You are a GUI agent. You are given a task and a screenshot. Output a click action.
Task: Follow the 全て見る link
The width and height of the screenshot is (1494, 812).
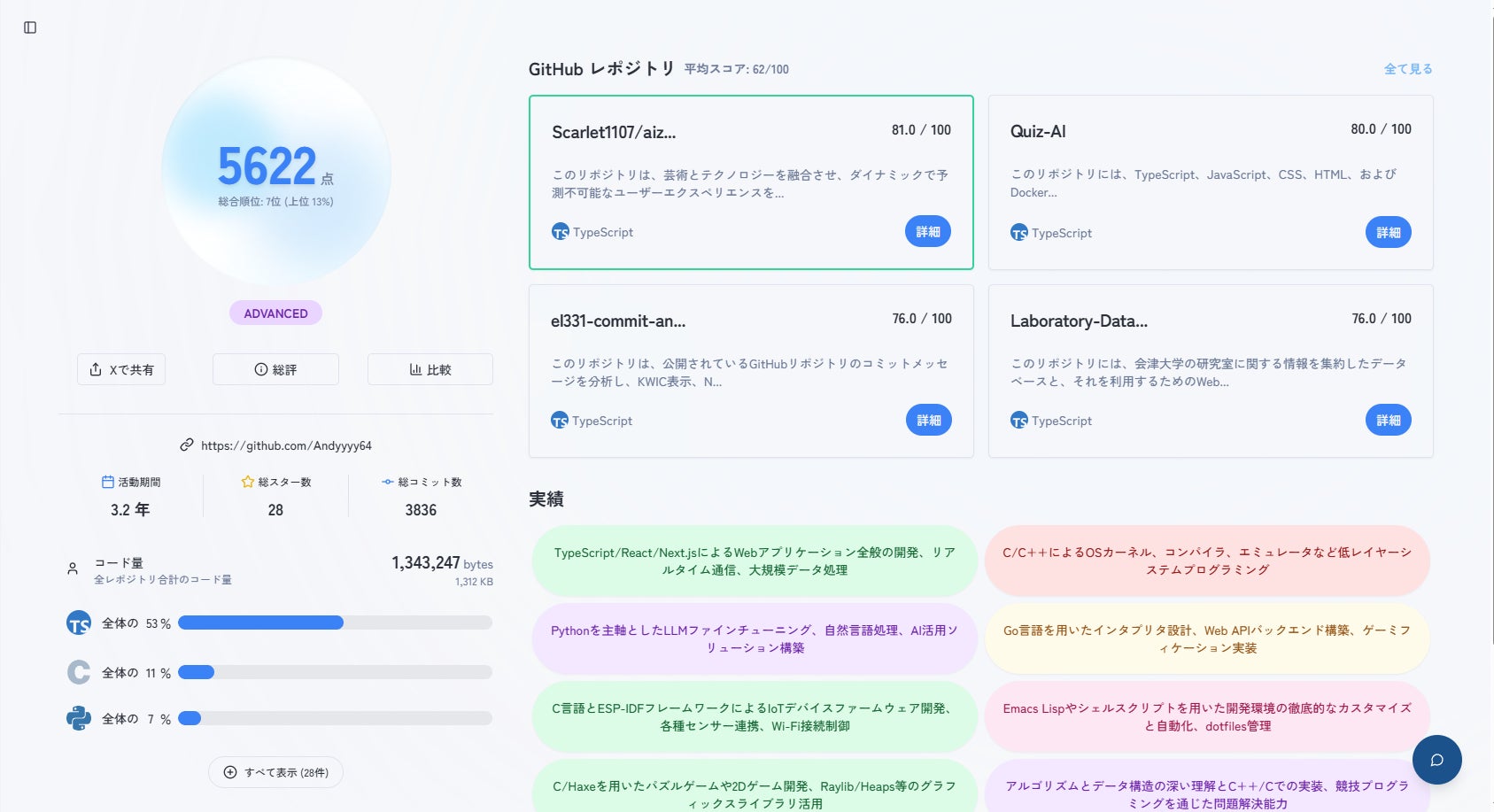pyautogui.click(x=1408, y=69)
